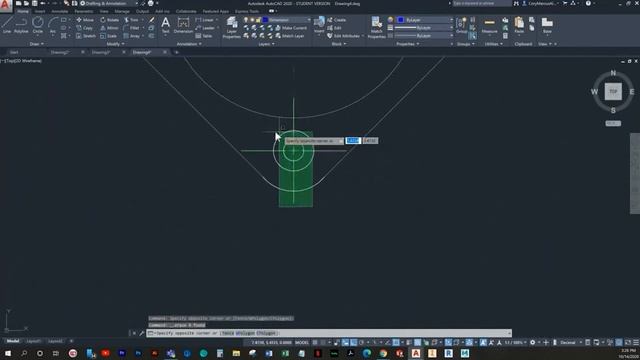Switch to the Annotate ribbon tab
The width and height of the screenshot is (640, 360).
point(60,11)
